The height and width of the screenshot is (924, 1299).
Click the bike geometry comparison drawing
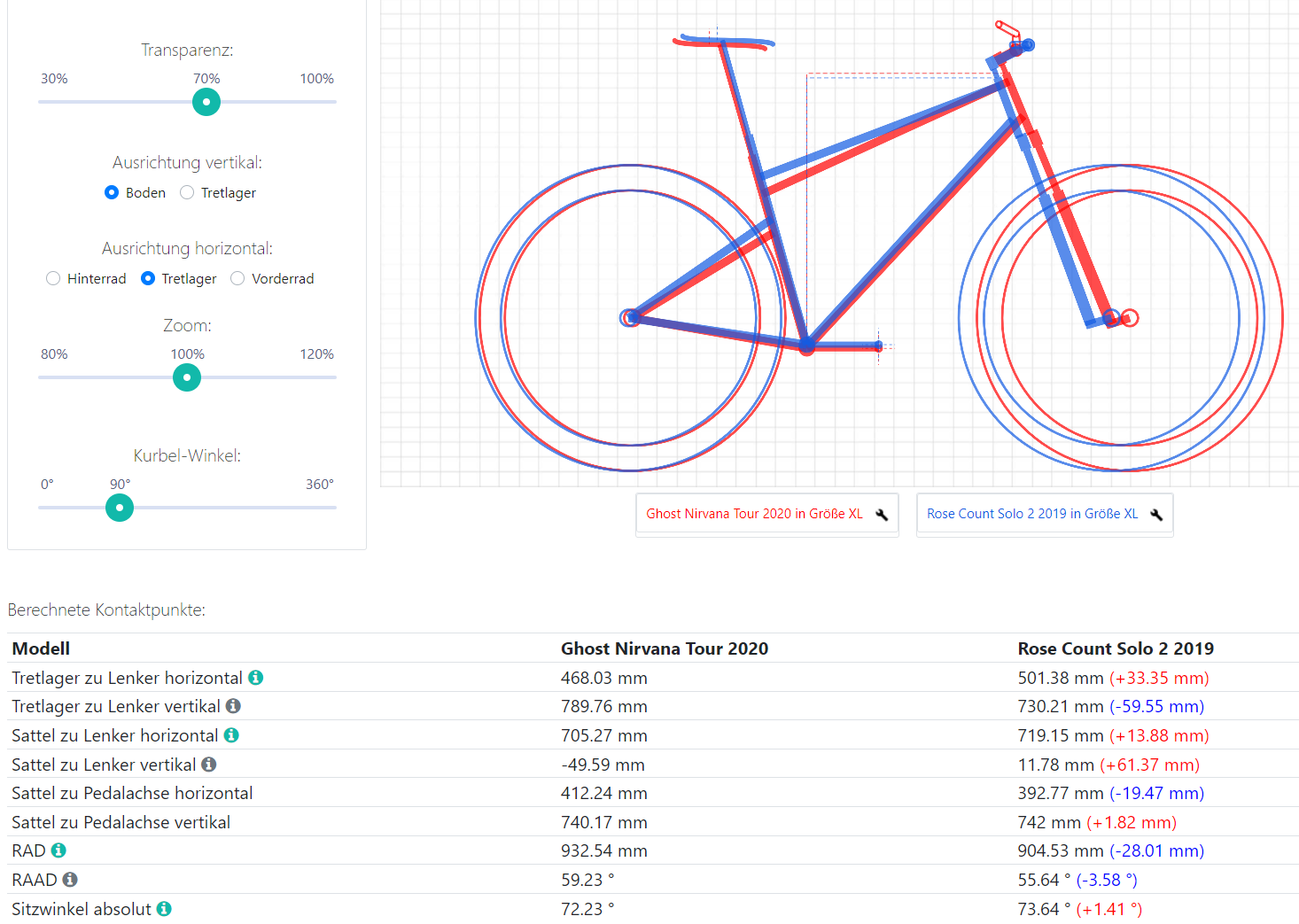coord(839,243)
